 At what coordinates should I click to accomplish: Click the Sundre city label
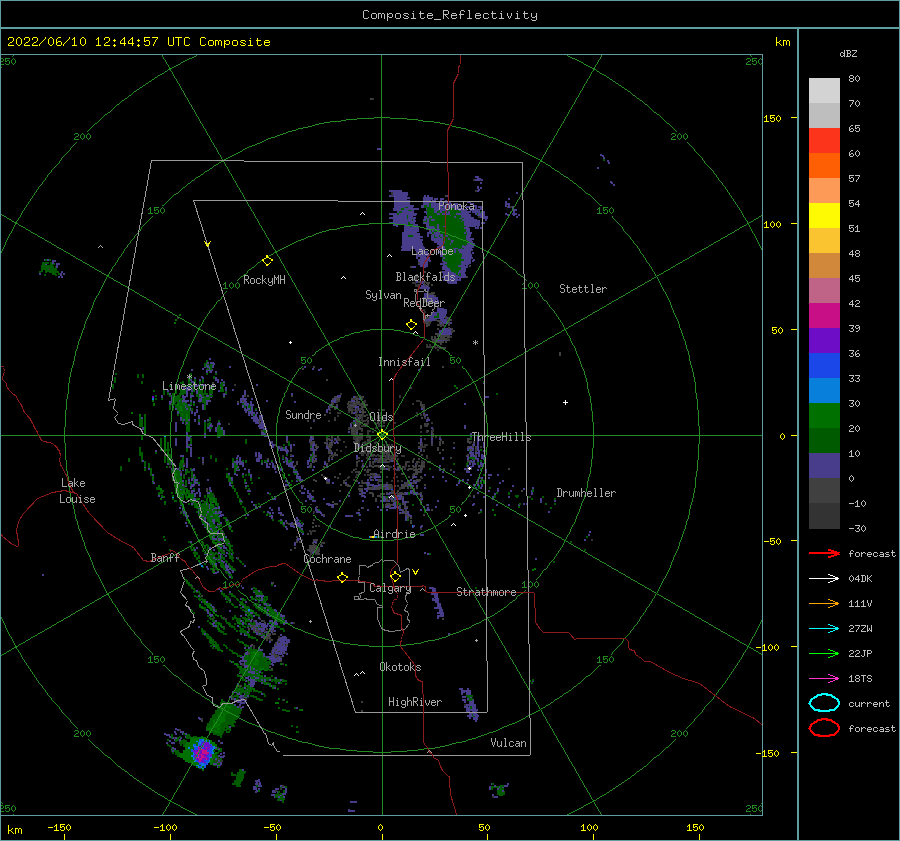pyautogui.click(x=303, y=414)
